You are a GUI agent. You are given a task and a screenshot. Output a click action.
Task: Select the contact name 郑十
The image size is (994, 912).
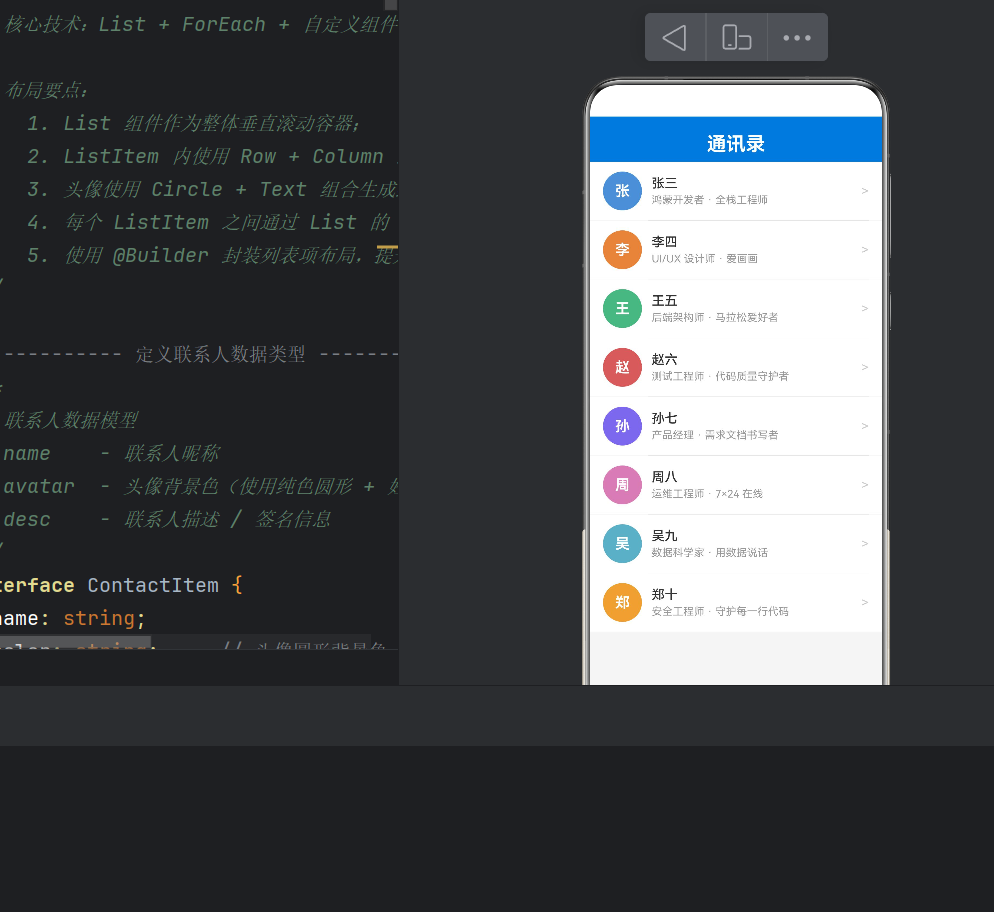664,594
